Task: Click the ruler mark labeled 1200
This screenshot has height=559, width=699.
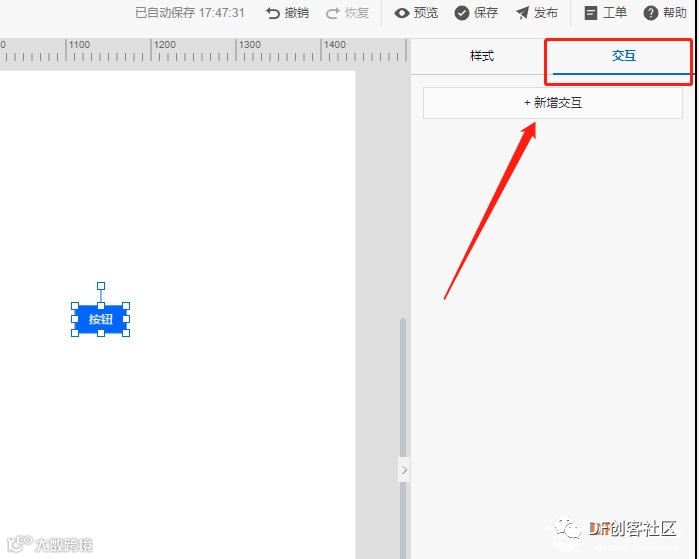Action: point(164,45)
